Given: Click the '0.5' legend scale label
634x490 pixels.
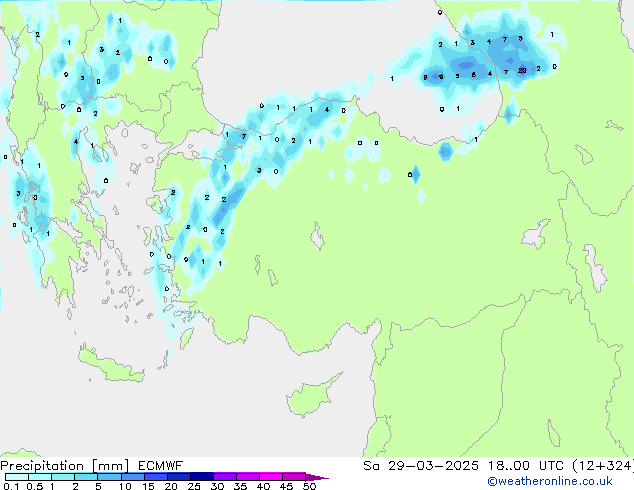Looking at the screenshot, I should point(35,486).
